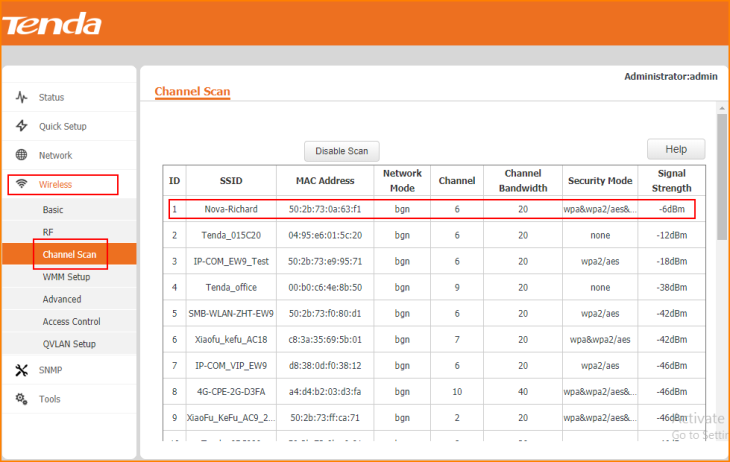Open QVLAN Setup page
730x462 pixels.
coord(69,344)
